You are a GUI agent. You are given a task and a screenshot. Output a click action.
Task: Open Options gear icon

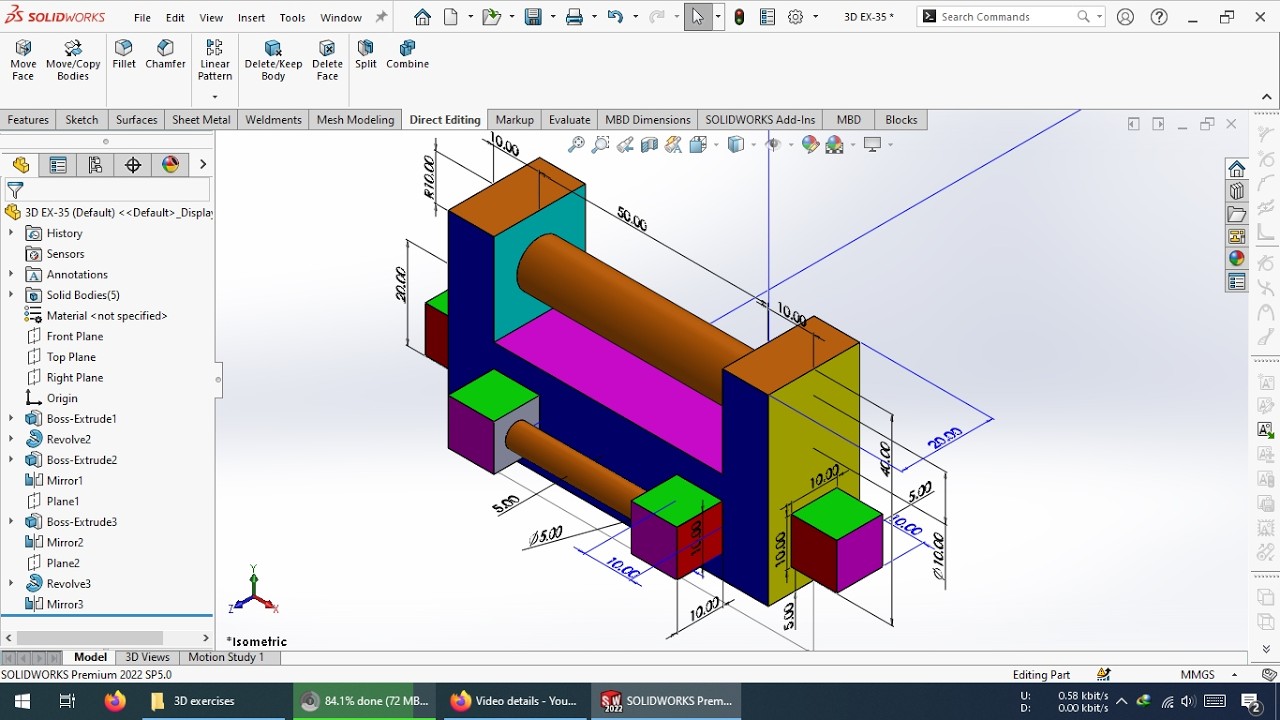pos(796,17)
